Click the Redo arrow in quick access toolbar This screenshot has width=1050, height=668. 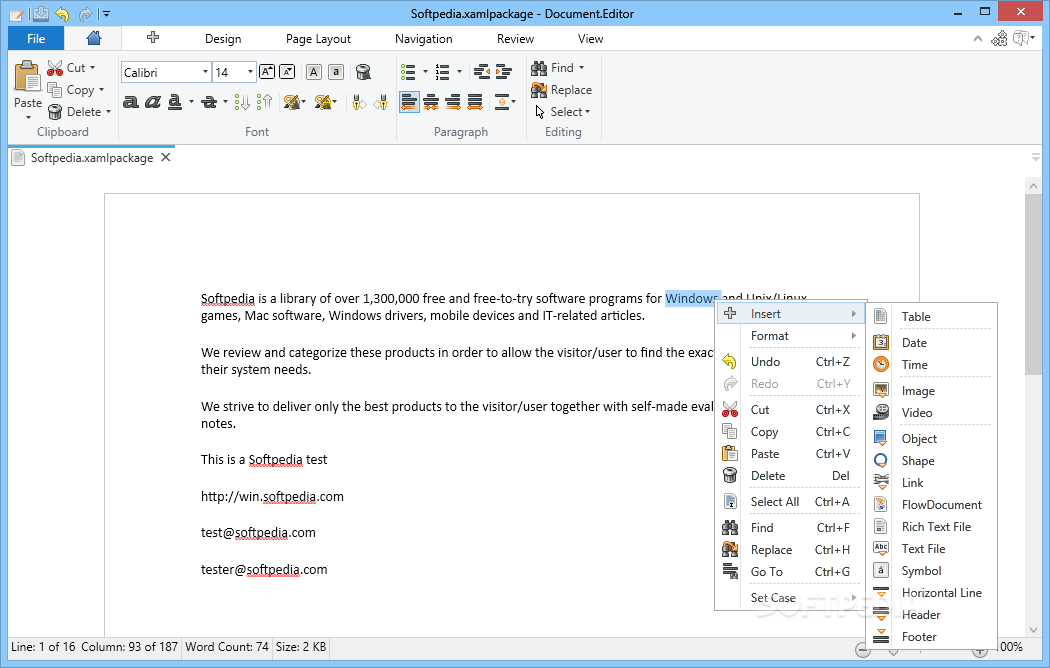coord(85,13)
